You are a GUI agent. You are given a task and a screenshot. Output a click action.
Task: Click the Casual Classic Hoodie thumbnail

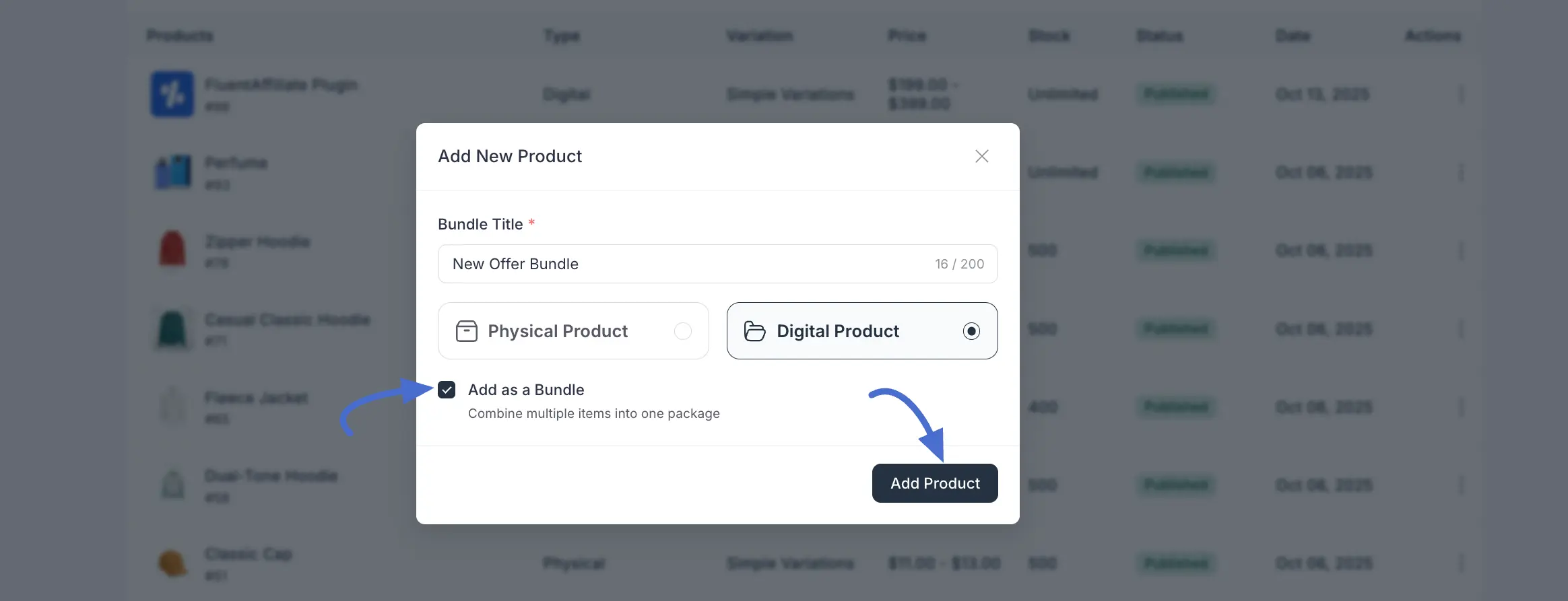(x=172, y=329)
